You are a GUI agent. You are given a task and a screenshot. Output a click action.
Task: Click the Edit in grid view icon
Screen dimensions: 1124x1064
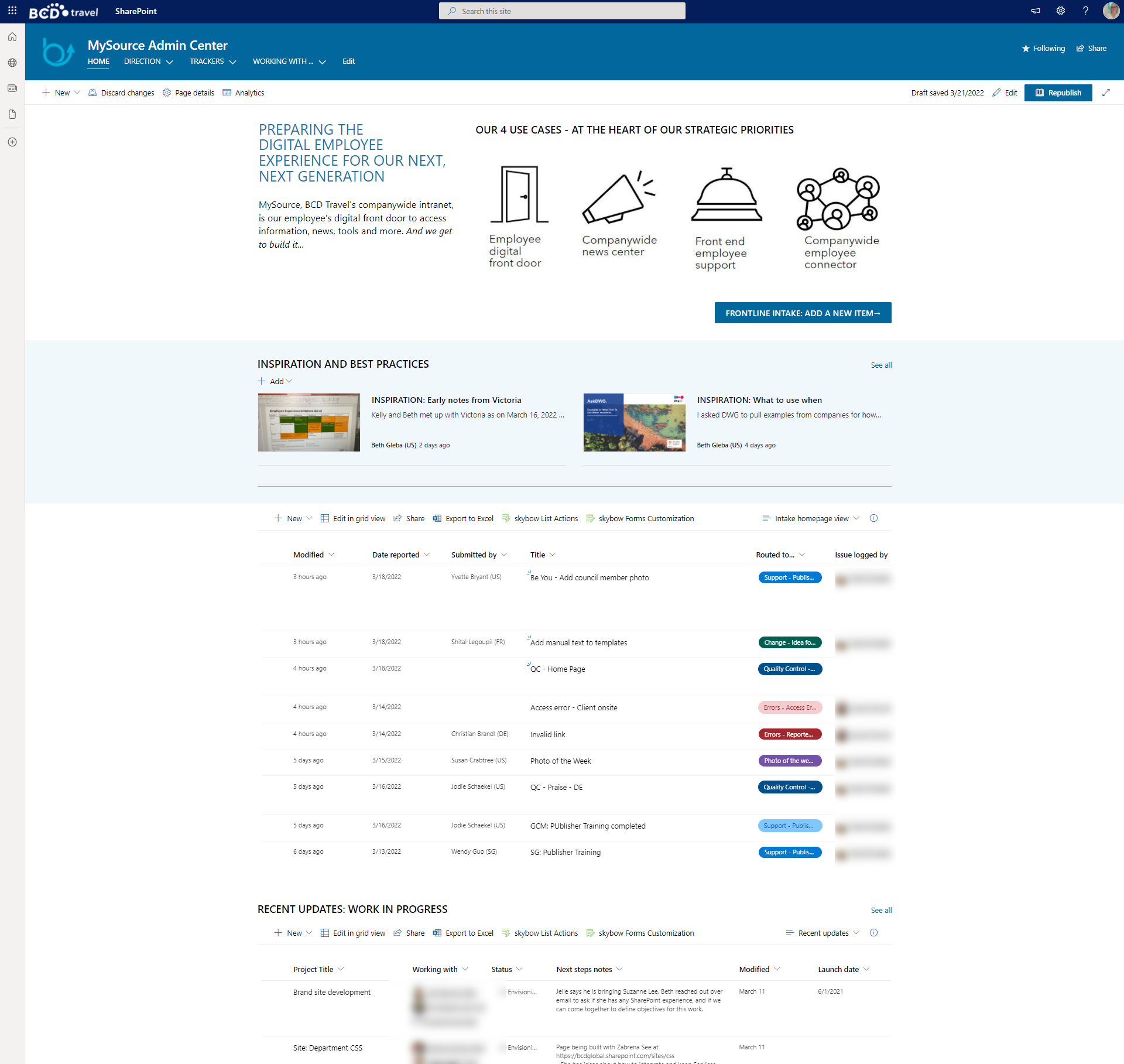324,518
